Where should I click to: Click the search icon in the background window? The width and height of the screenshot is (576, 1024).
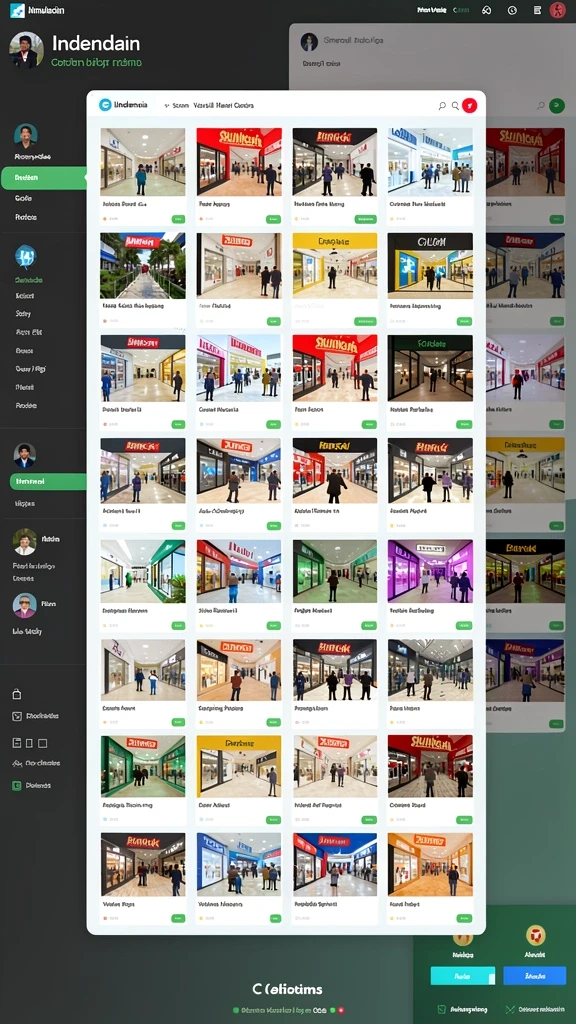[540, 105]
